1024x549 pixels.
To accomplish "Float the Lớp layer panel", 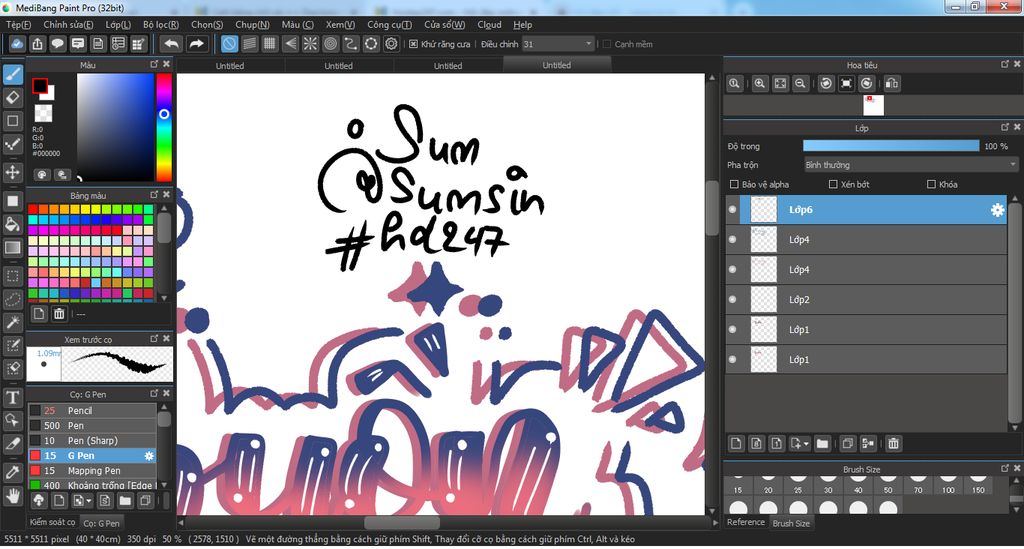I will point(1004,127).
